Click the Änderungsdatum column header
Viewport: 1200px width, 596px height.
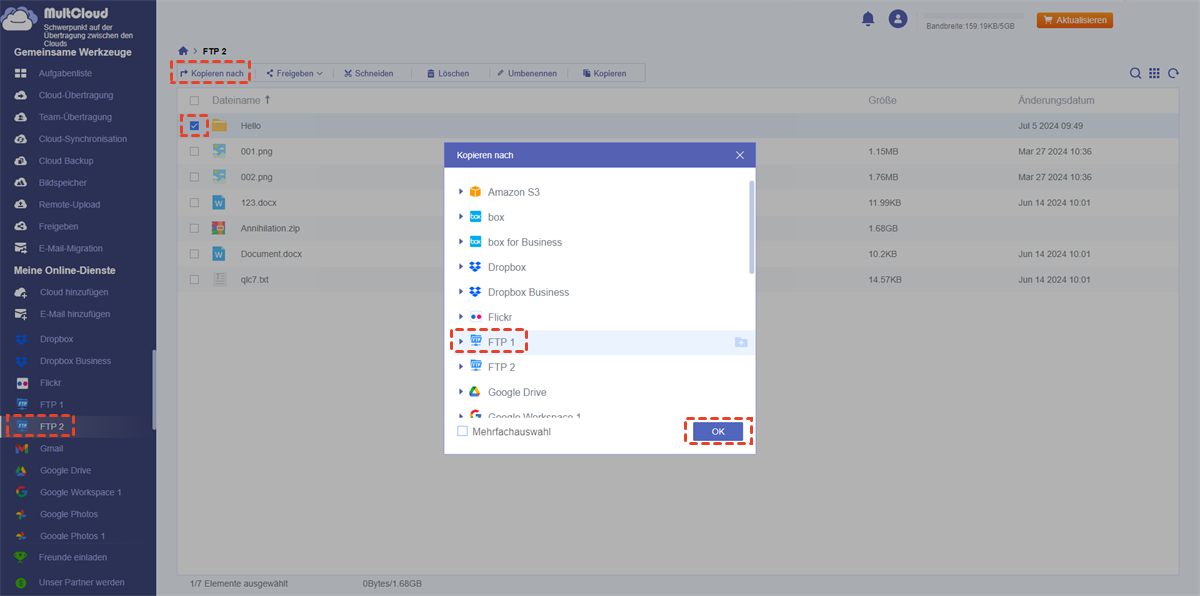click(x=1056, y=101)
